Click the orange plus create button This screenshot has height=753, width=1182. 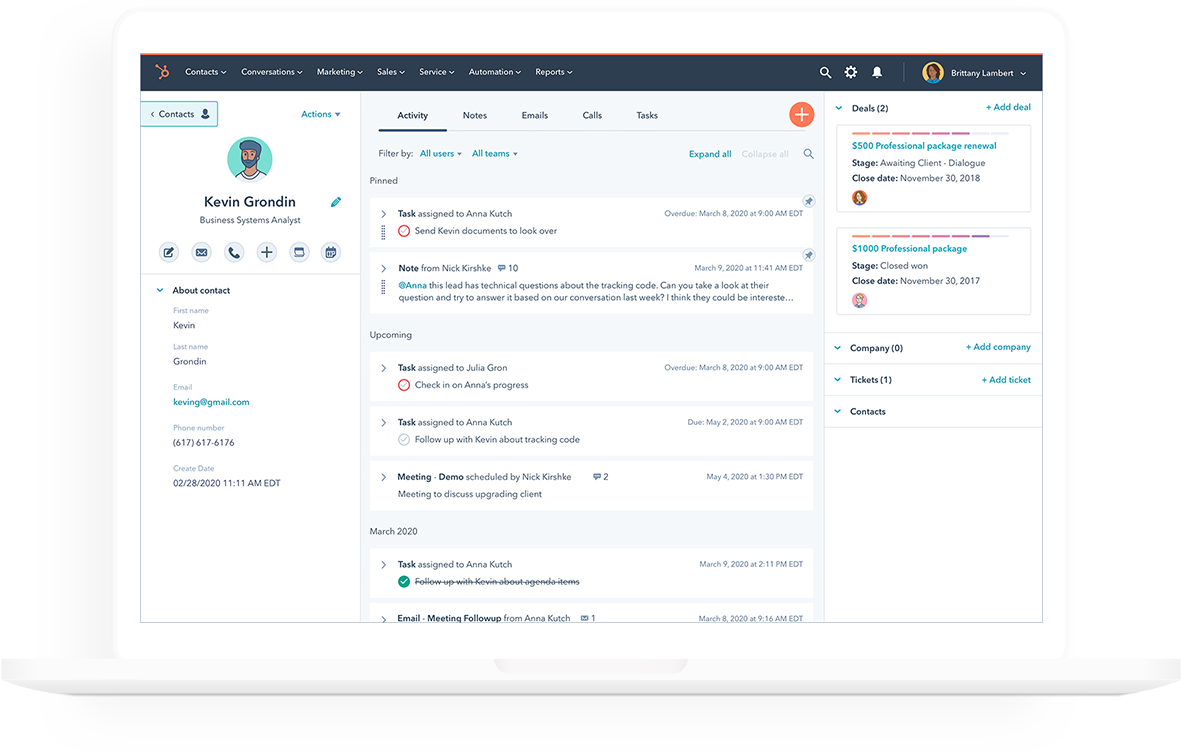(x=801, y=115)
